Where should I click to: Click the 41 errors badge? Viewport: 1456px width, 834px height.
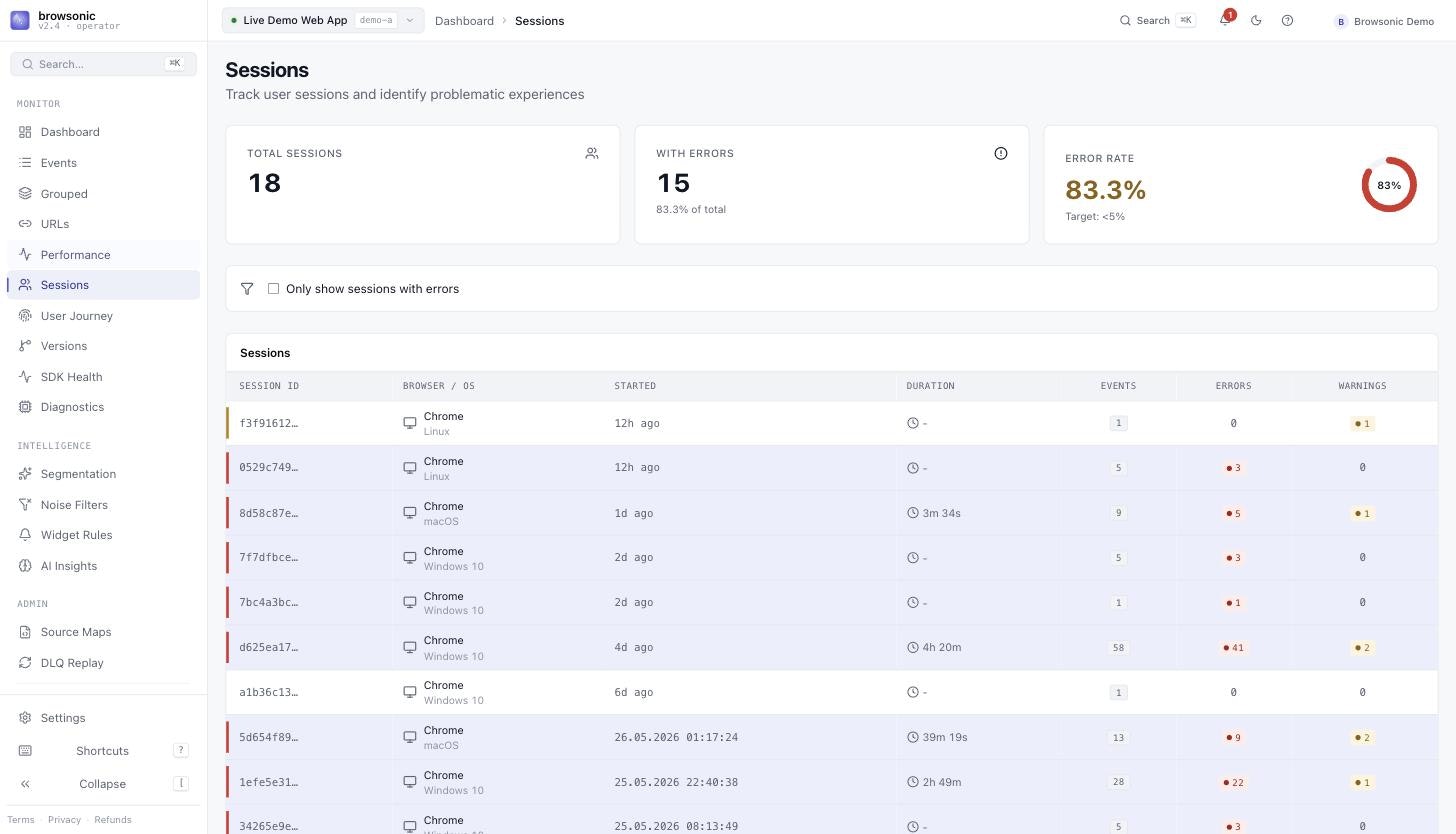click(x=1233, y=648)
